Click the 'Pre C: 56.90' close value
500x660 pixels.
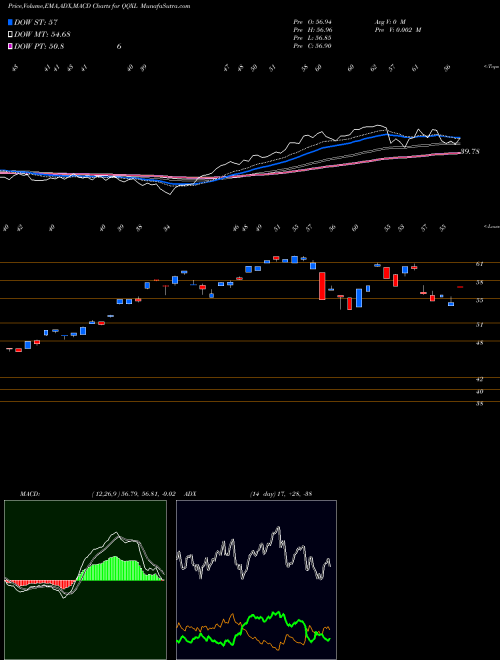click(x=313, y=45)
